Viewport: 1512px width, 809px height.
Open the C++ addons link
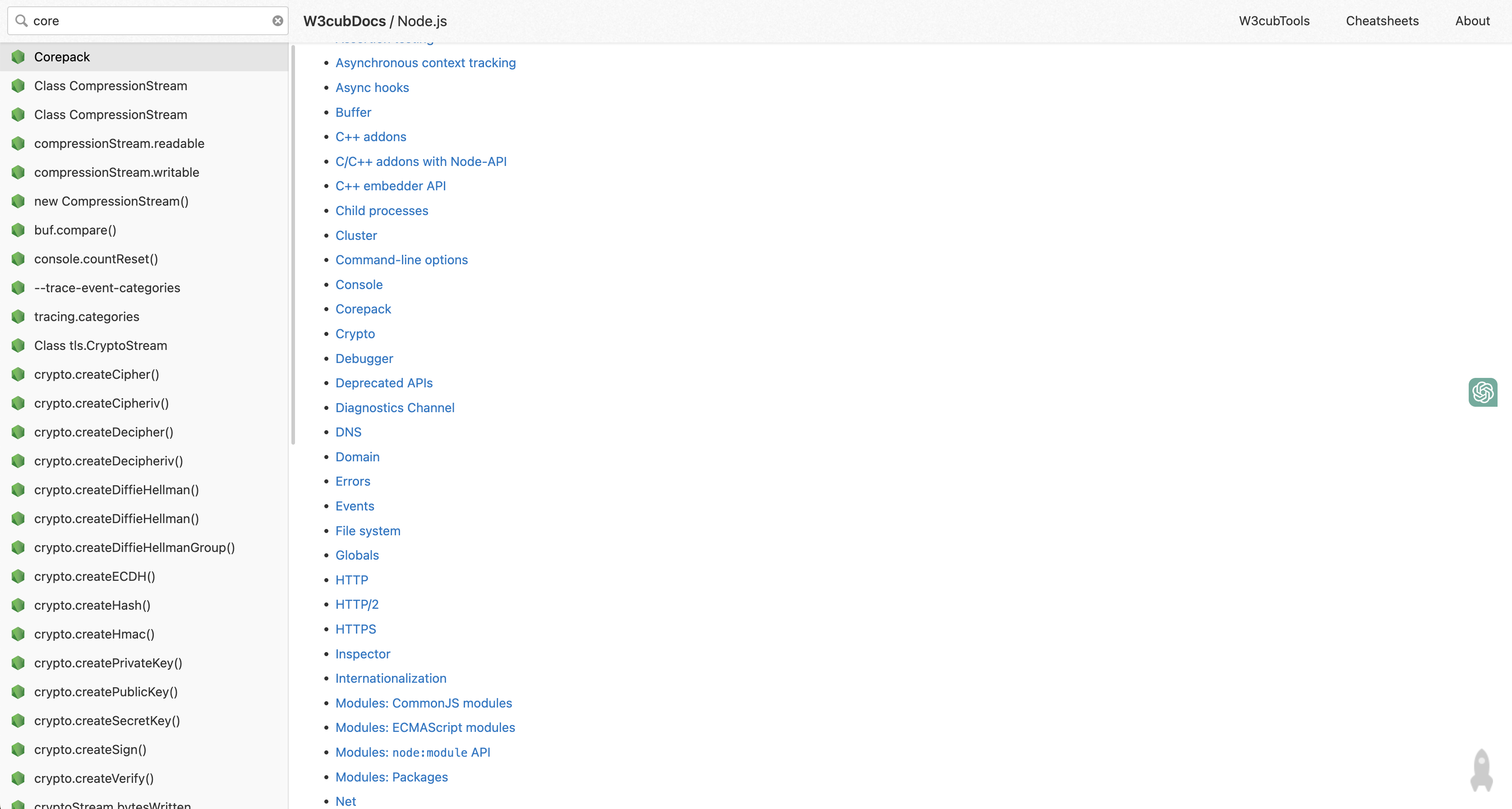370,137
